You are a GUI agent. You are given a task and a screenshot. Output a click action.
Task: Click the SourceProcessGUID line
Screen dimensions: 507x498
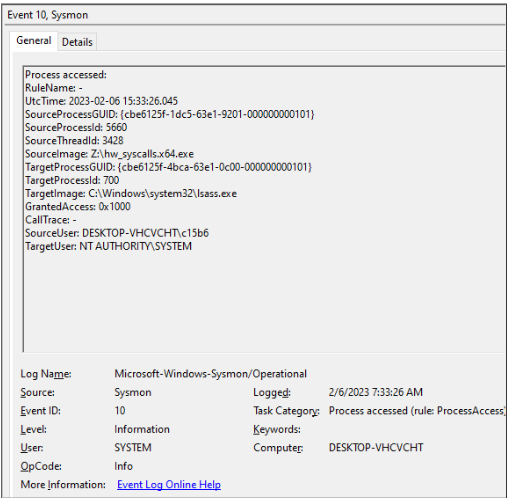click(170, 114)
